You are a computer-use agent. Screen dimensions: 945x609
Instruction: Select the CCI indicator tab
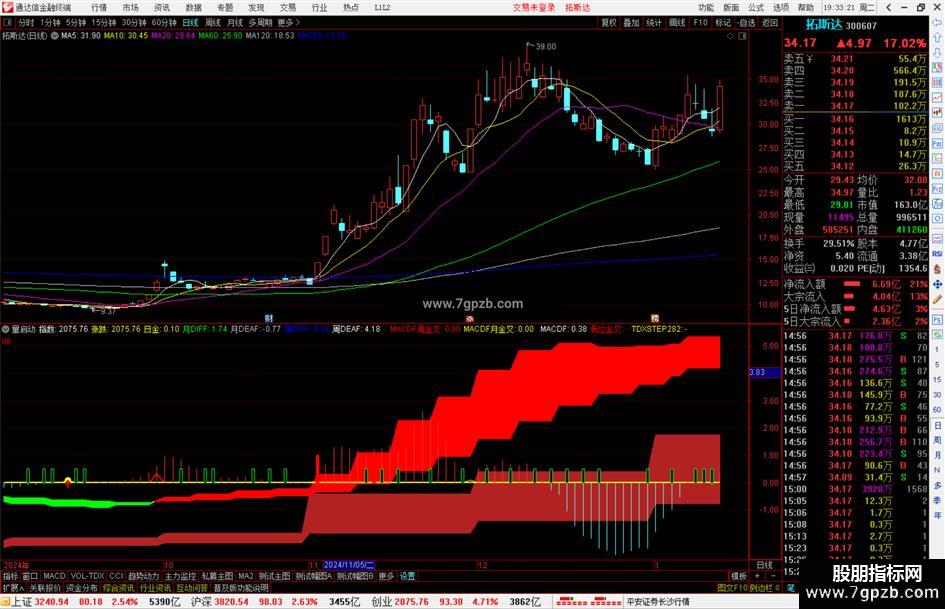[x=116, y=576]
